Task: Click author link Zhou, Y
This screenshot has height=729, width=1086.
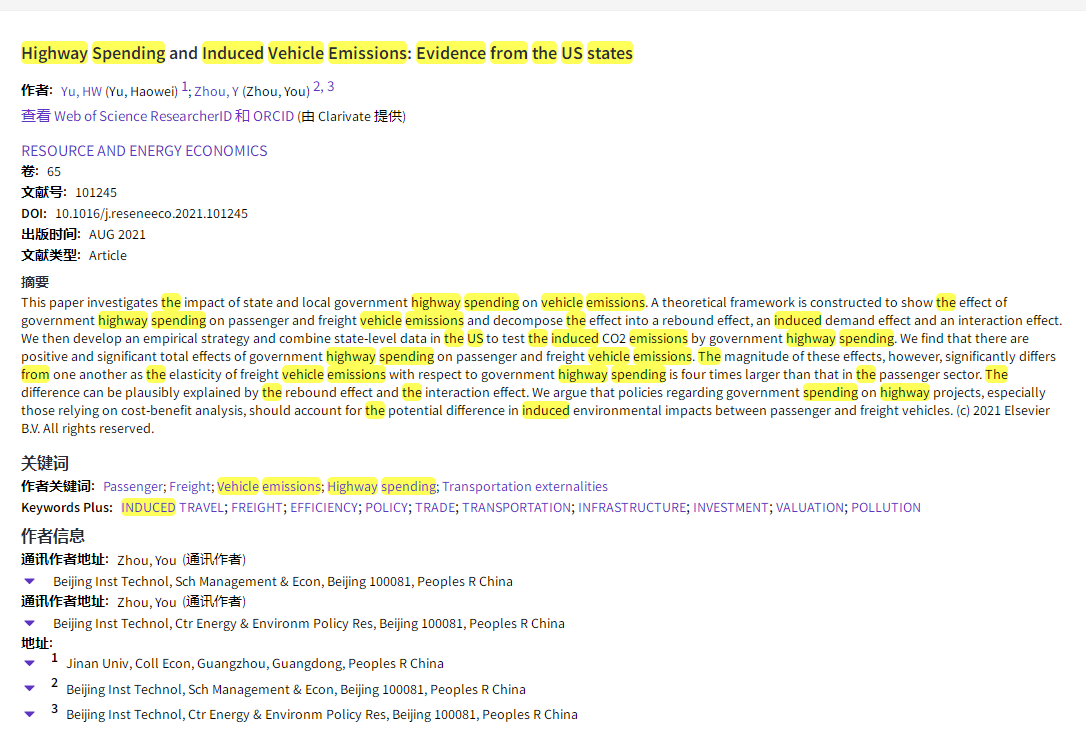Action: click(x=217, y=90)
